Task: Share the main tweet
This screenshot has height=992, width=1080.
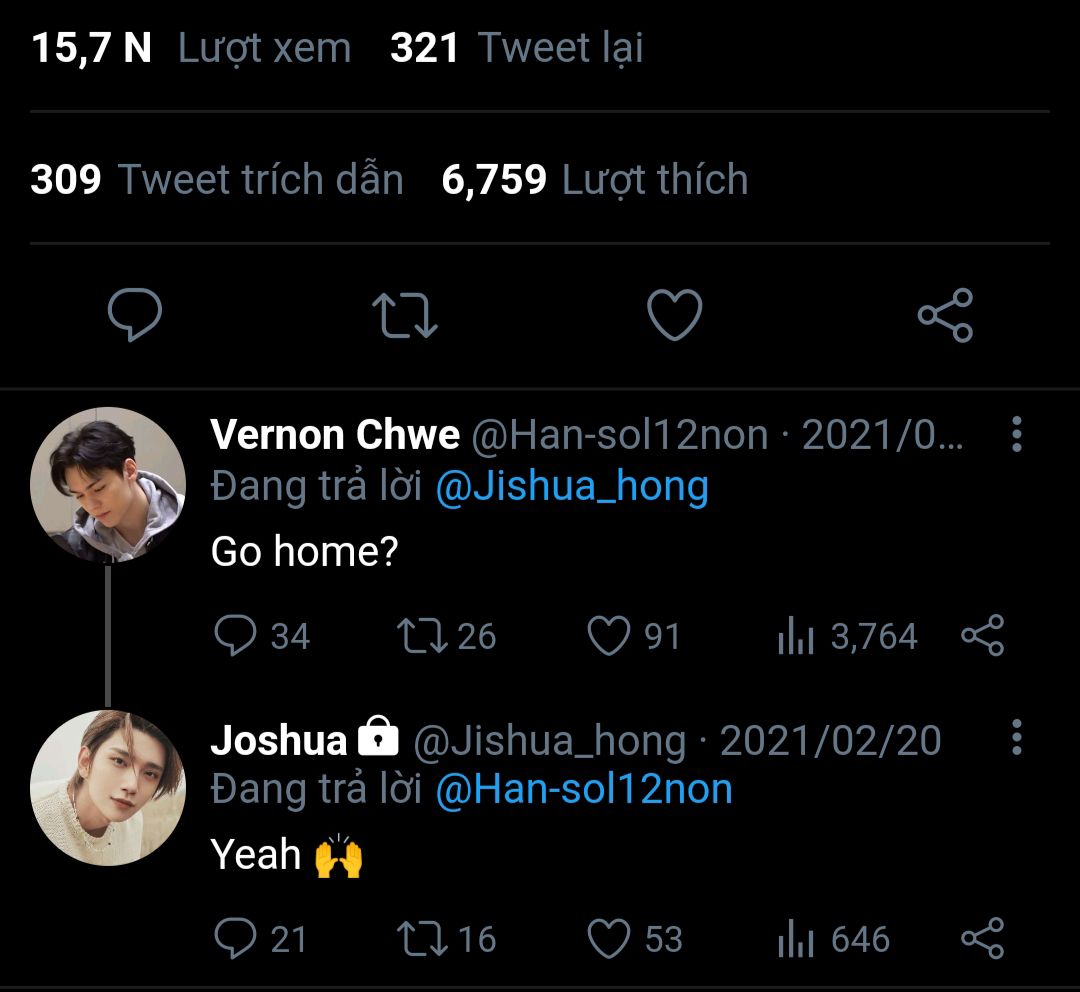Action: [945, 316]
